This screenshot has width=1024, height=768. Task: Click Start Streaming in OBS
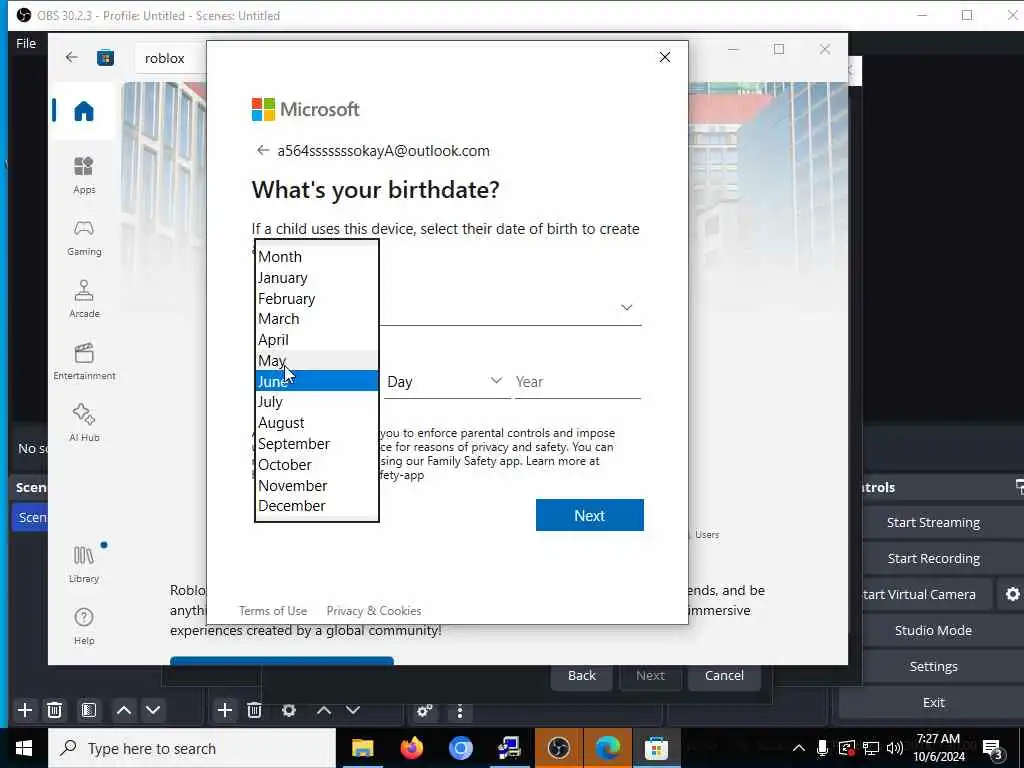pos(933,522)
